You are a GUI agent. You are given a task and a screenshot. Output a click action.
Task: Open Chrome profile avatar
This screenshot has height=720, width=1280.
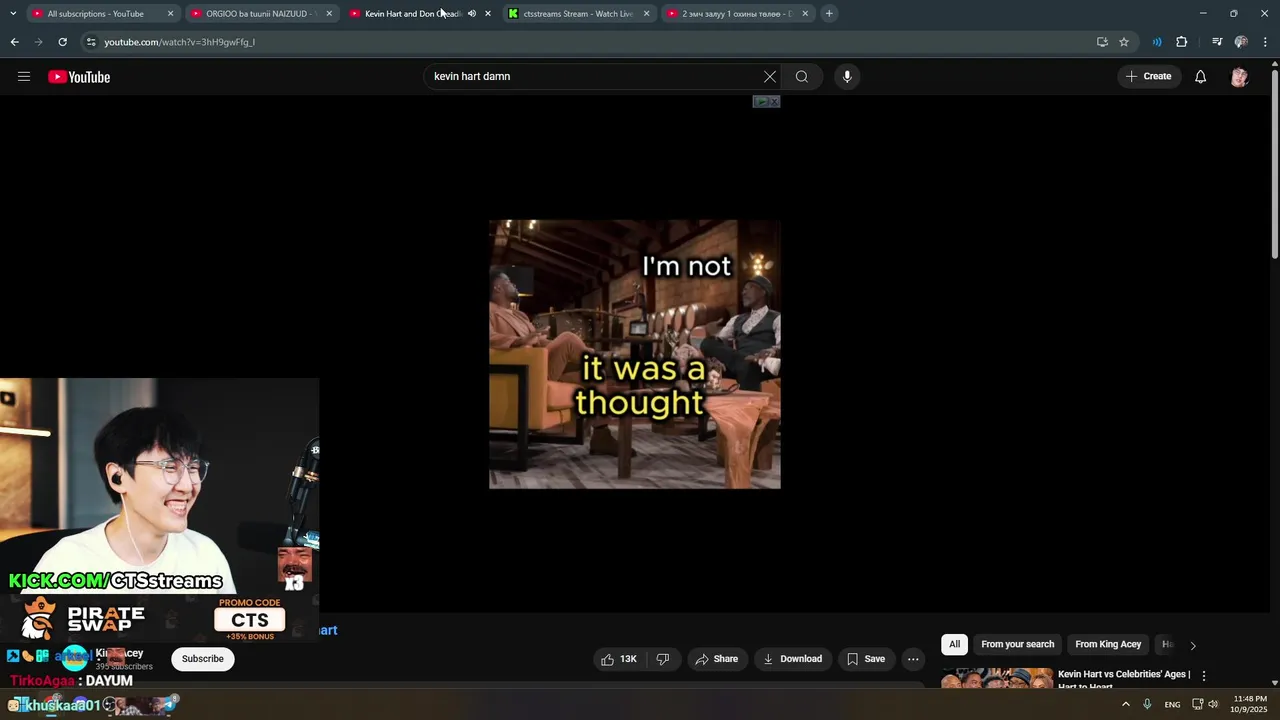coord(1241,42)
